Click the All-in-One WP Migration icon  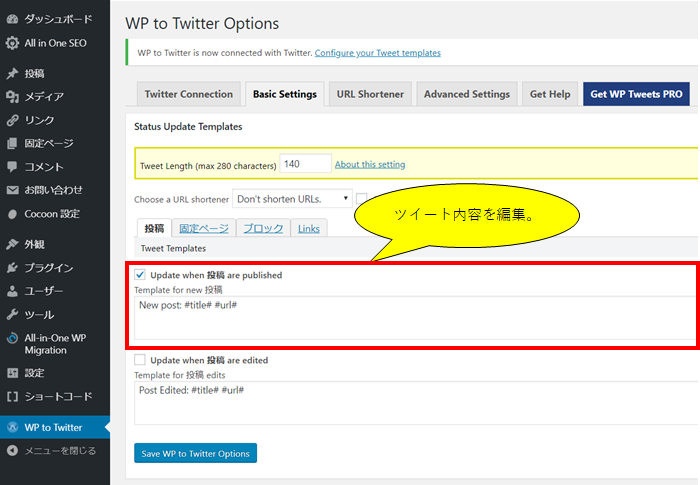12,338
